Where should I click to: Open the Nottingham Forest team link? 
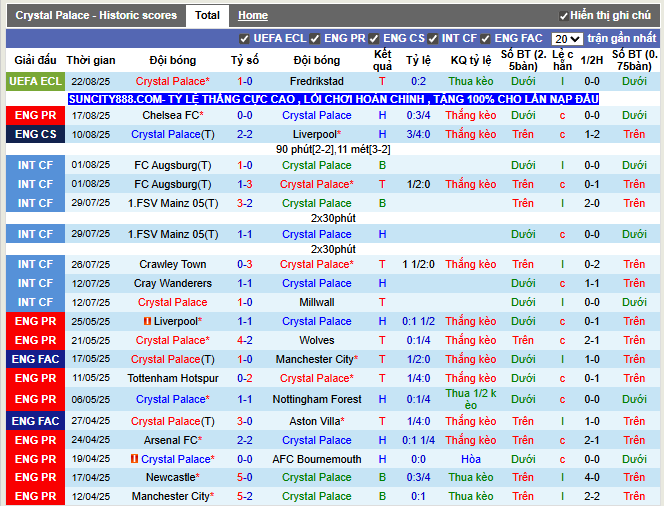[x=317, y=399]
